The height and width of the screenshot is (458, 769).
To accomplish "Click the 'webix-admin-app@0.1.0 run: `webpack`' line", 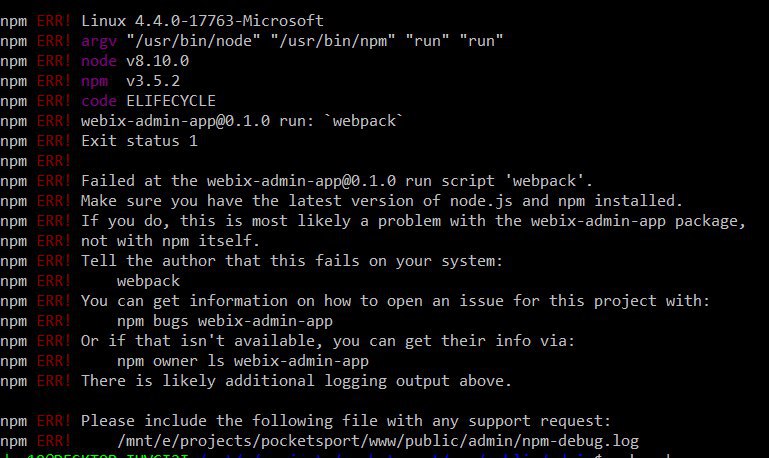I will (242, 121).
